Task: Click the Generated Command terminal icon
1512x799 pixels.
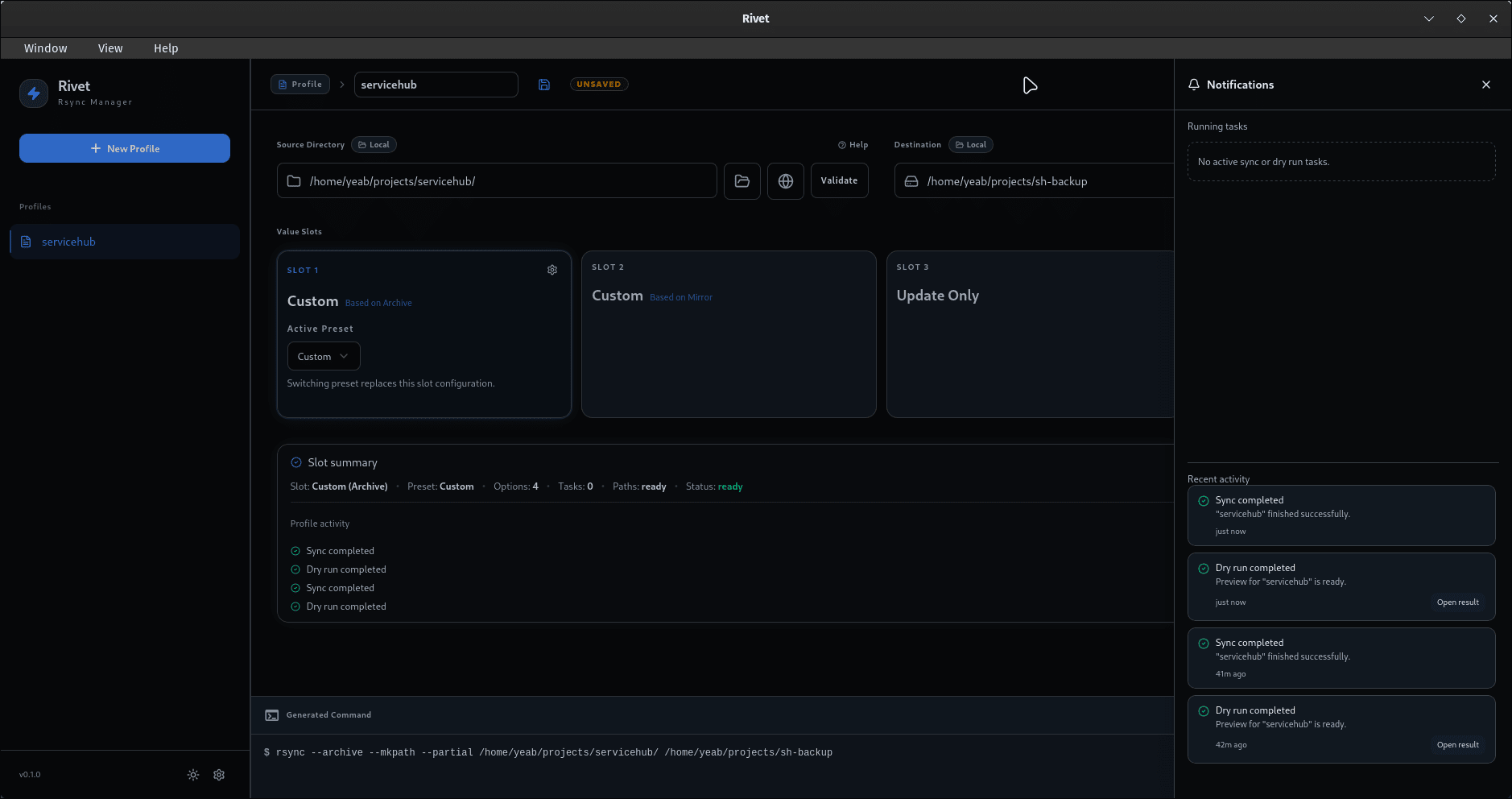Action: coord(272,715)
